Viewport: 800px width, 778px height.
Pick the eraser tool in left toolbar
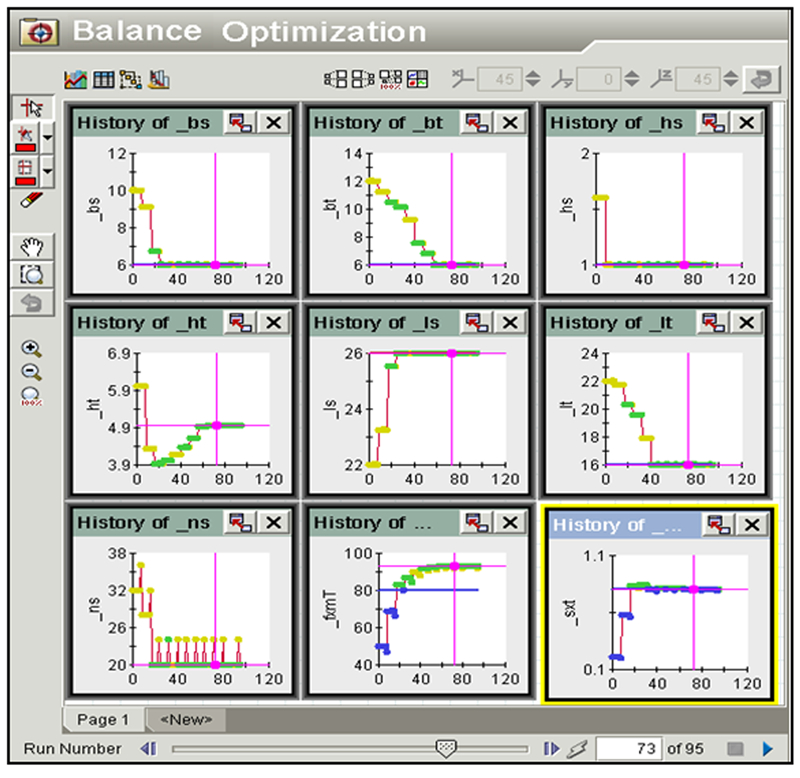pos(31,200)
